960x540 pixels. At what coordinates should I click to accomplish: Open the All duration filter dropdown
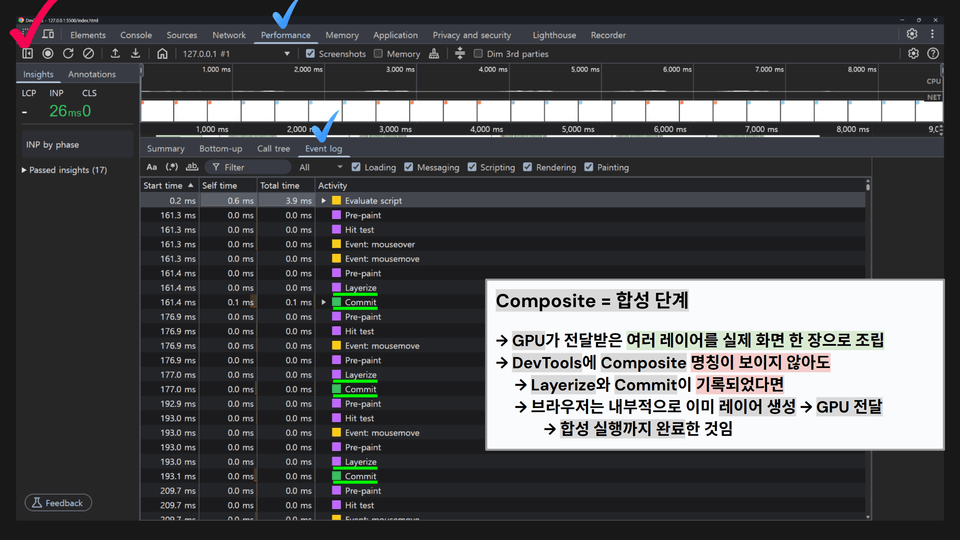(x=320, y=167)
